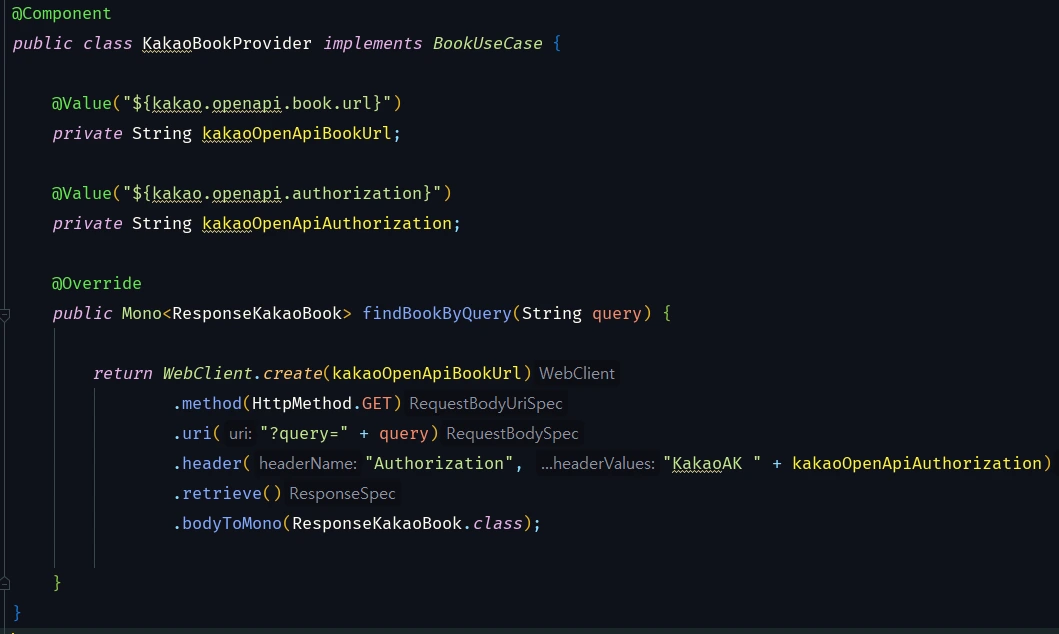The image size is (1059, 634).
Task: Select the KakaoBookProvider class name
Action: pos(227,43)
